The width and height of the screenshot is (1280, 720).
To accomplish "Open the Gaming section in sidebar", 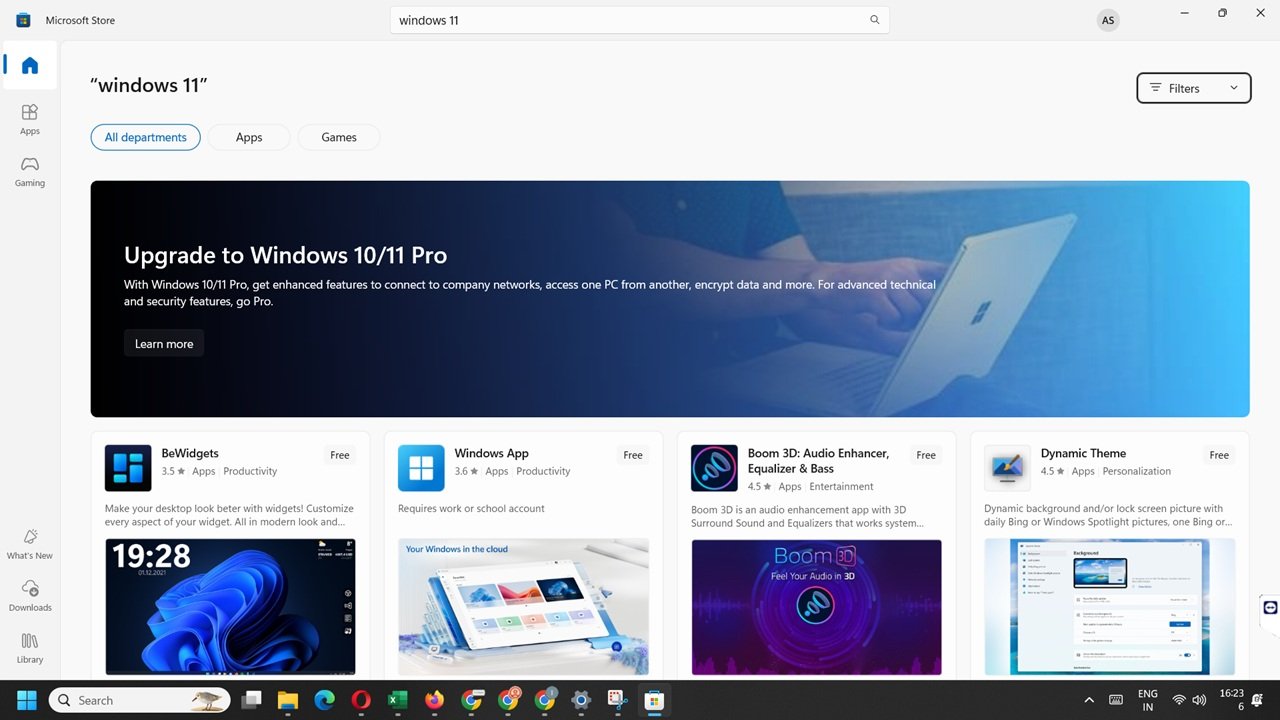I will (x=30, y=171).
